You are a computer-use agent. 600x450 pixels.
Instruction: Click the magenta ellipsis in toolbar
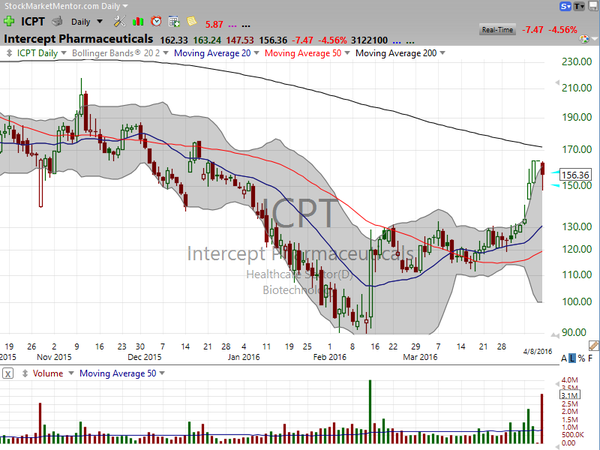[232, 26]
